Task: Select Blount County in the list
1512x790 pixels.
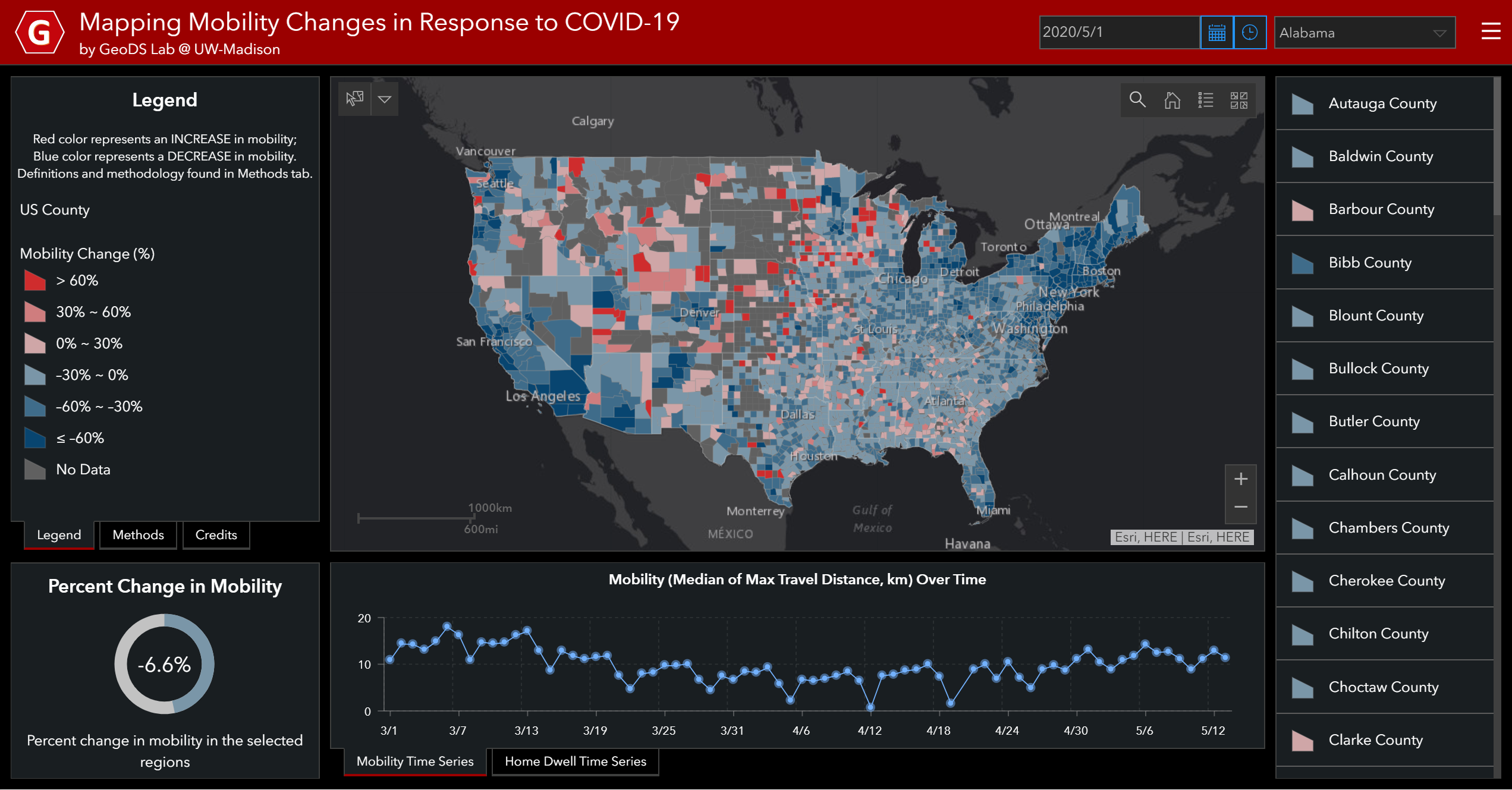Action: [1385, 316]
